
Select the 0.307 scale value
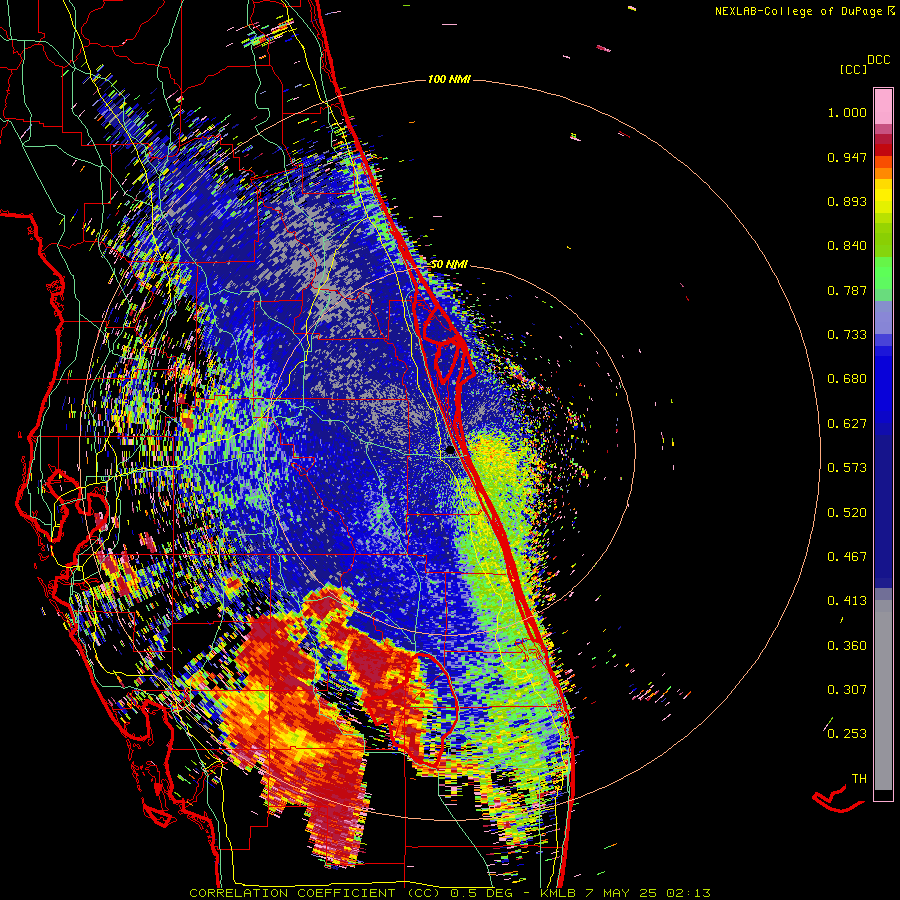point(847,690)
